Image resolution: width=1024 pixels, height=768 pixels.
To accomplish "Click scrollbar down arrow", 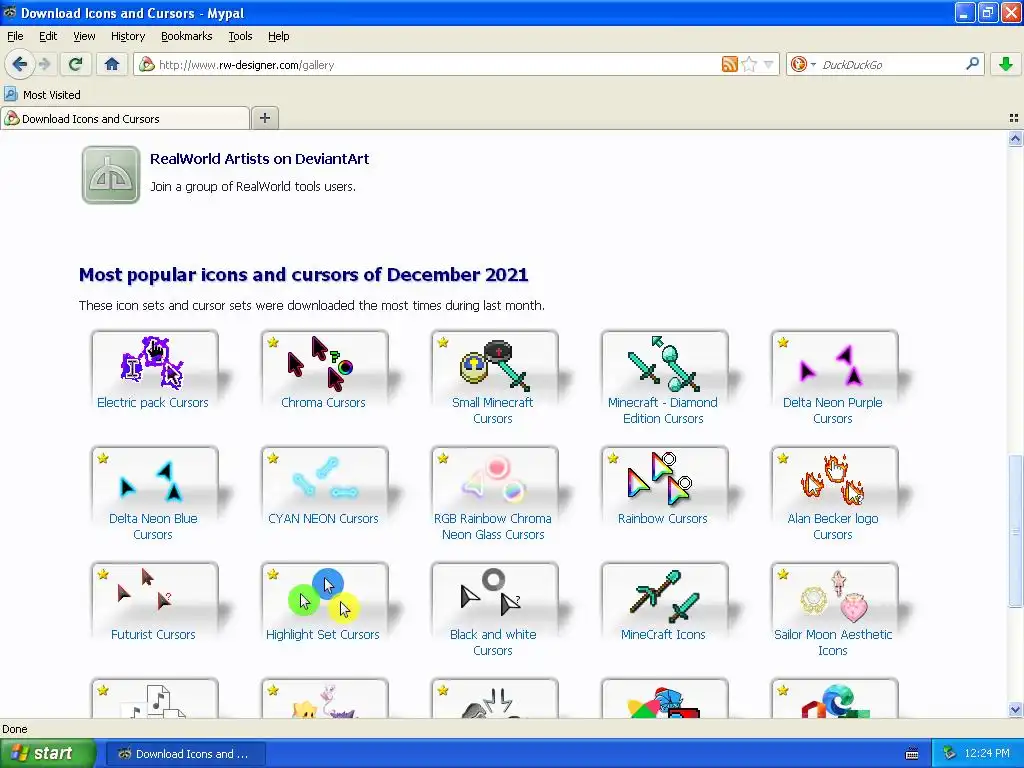I will [x=1015, y=710].
